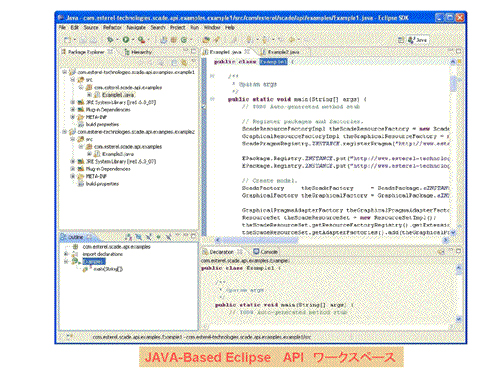Click Declaration view scroll down arrow

click(x=459, y=319)
